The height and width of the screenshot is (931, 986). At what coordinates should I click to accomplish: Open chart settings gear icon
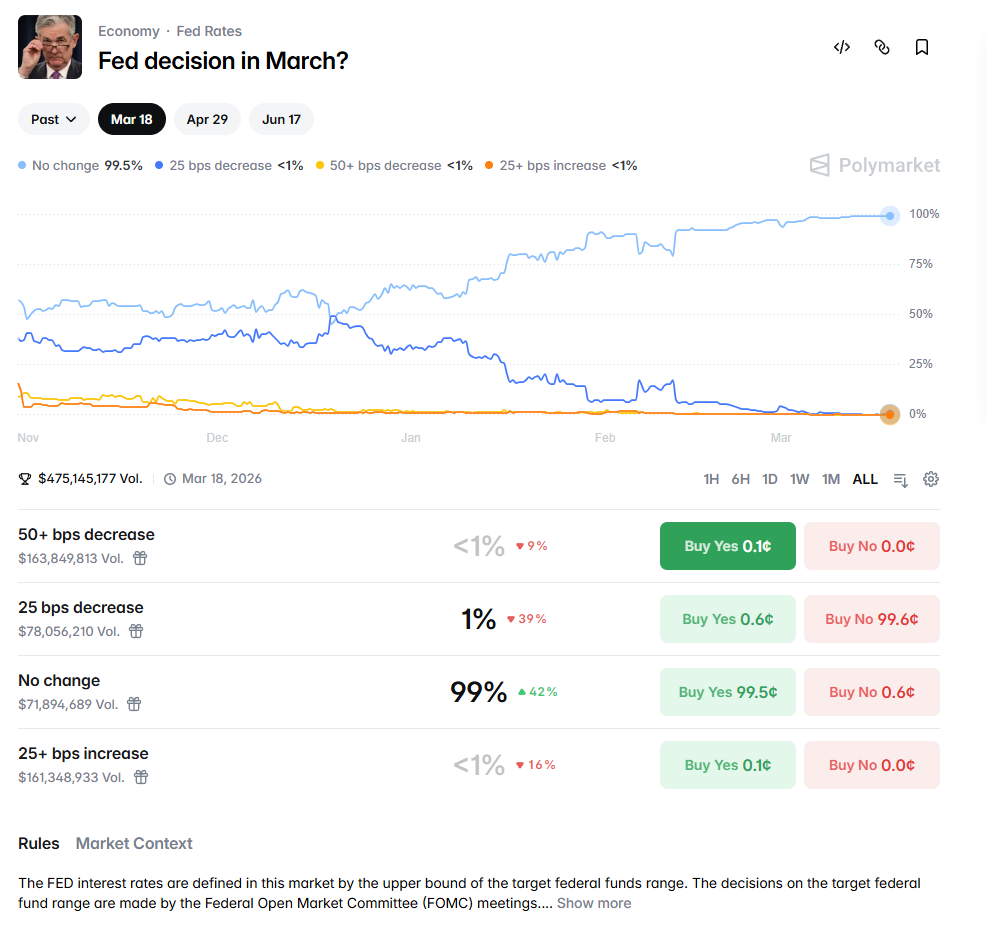coord(931,479)
